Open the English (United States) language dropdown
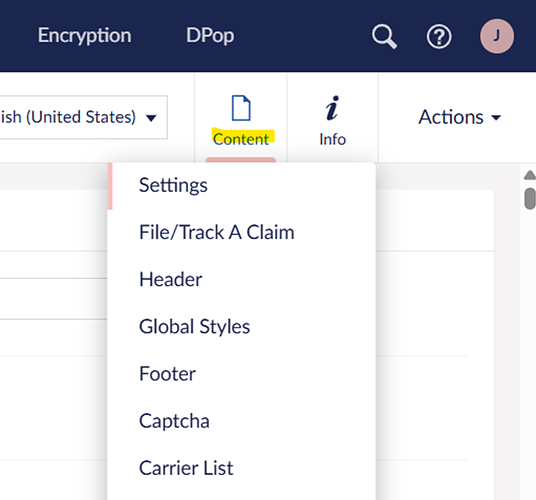The image size is (536, 500). [x=83, y=117]
